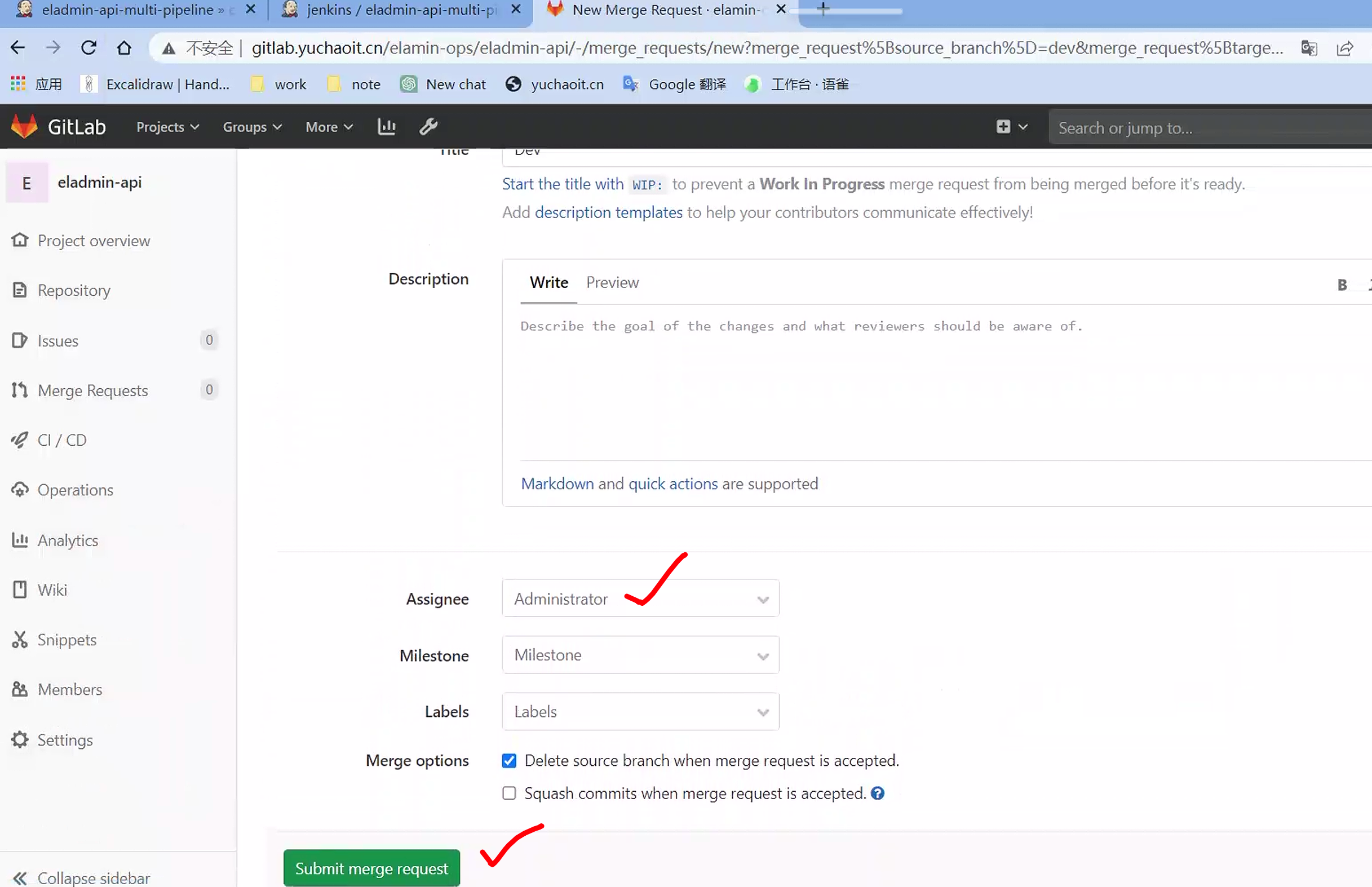Viewport: 1372px width, 887px height.
Task: Click the bold formatting icon in the editor
Action: point(1342,285)
